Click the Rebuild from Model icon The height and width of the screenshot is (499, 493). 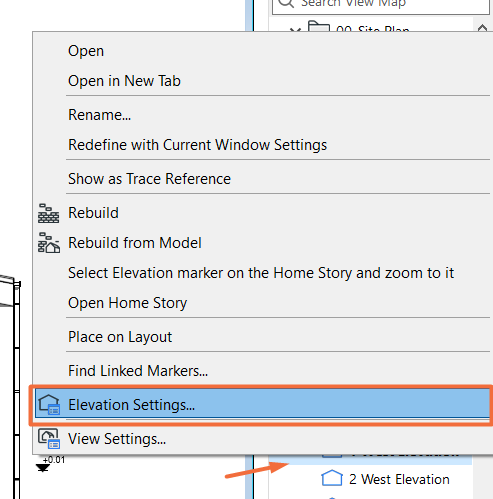[x=49, y=243]
